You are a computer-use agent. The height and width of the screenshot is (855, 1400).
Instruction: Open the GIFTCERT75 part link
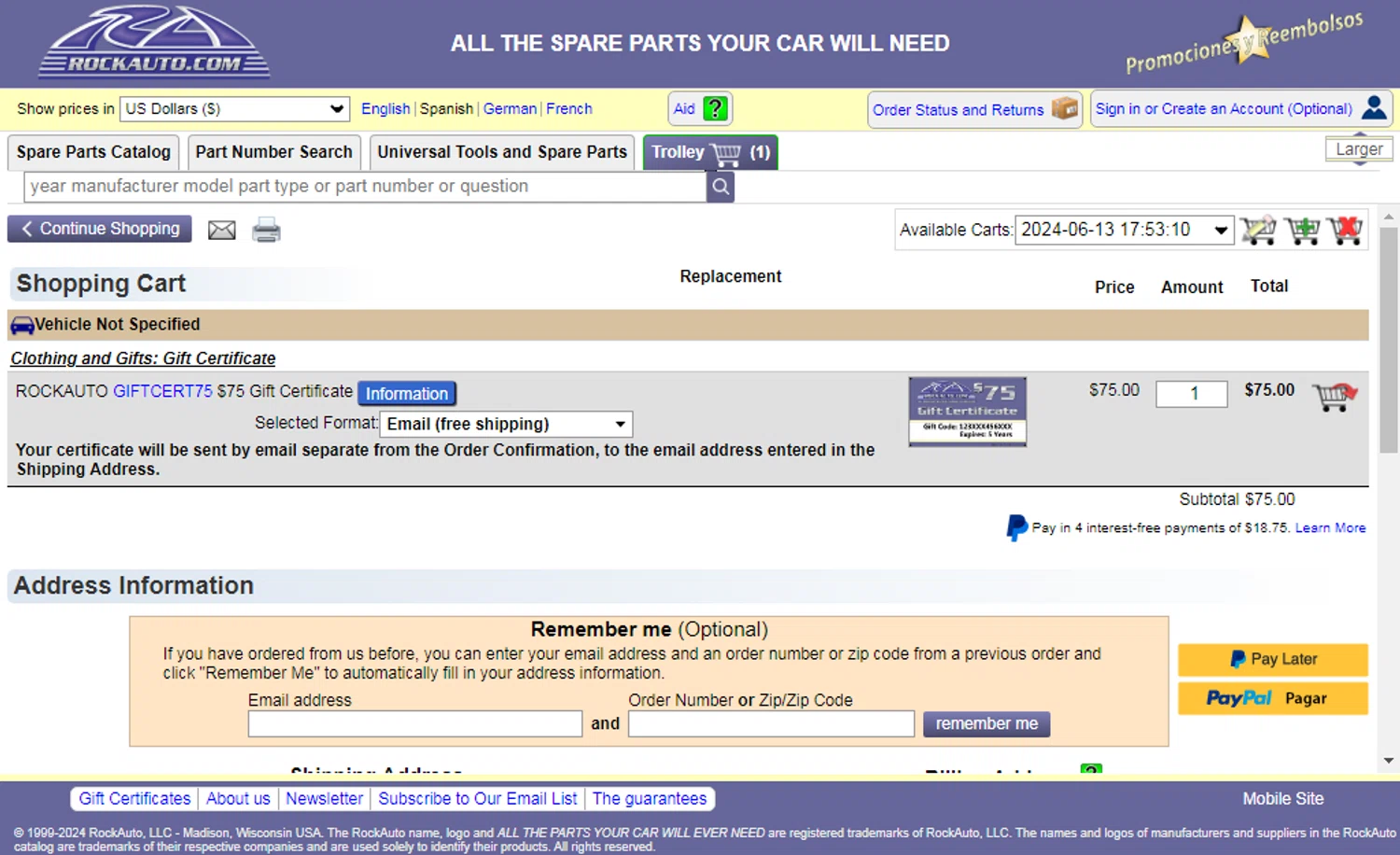(162, 391)
